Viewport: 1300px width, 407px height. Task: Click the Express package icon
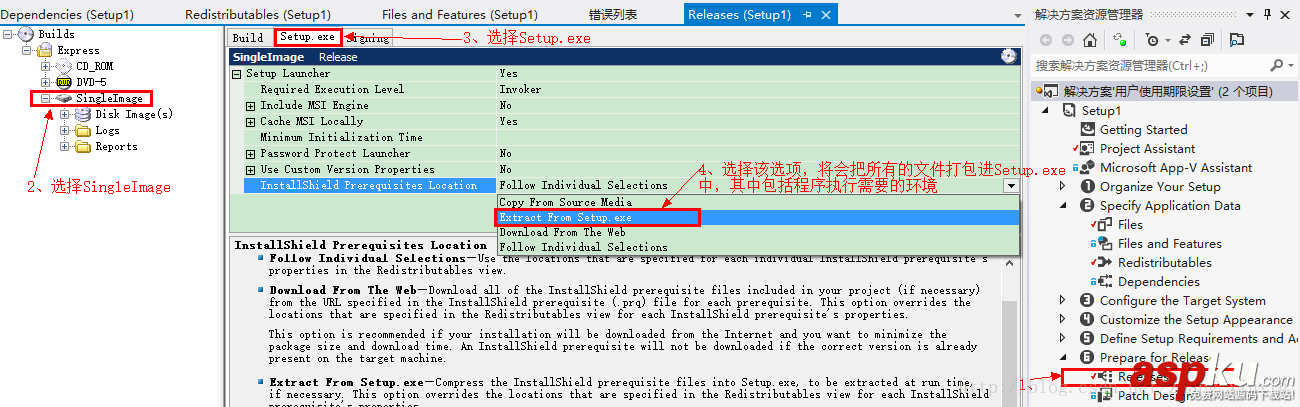45,50
